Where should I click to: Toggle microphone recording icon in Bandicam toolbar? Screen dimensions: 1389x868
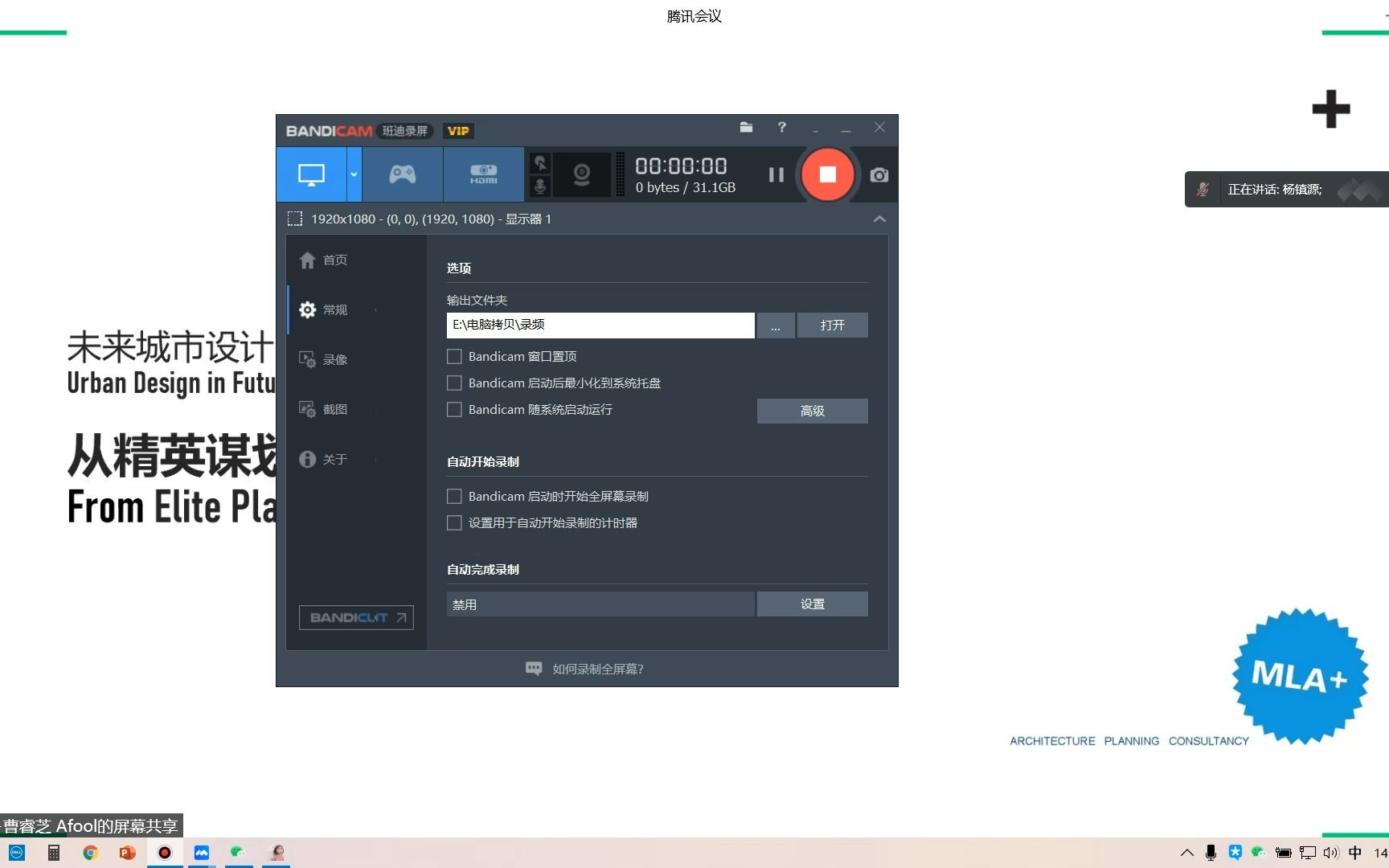(x=540, y=186)
